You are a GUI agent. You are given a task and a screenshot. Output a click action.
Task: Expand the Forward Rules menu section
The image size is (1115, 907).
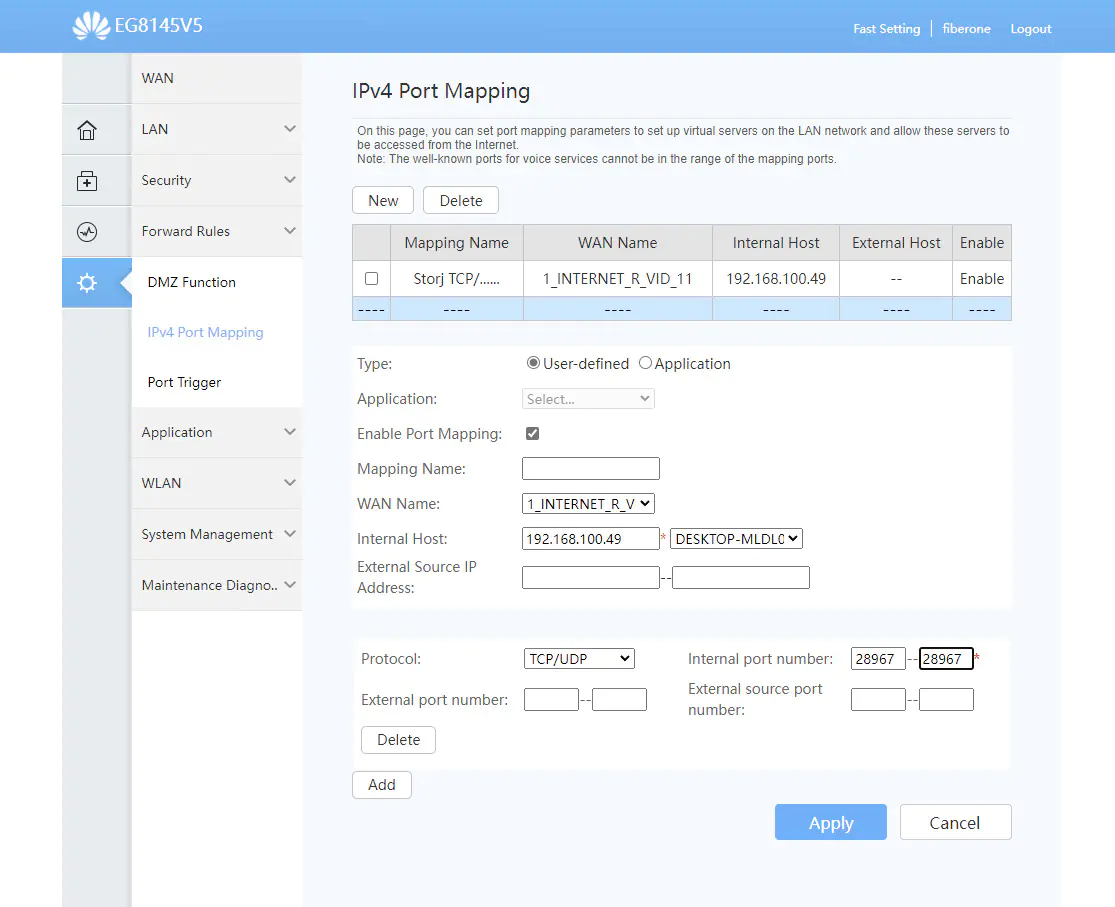tap(216, 231)
